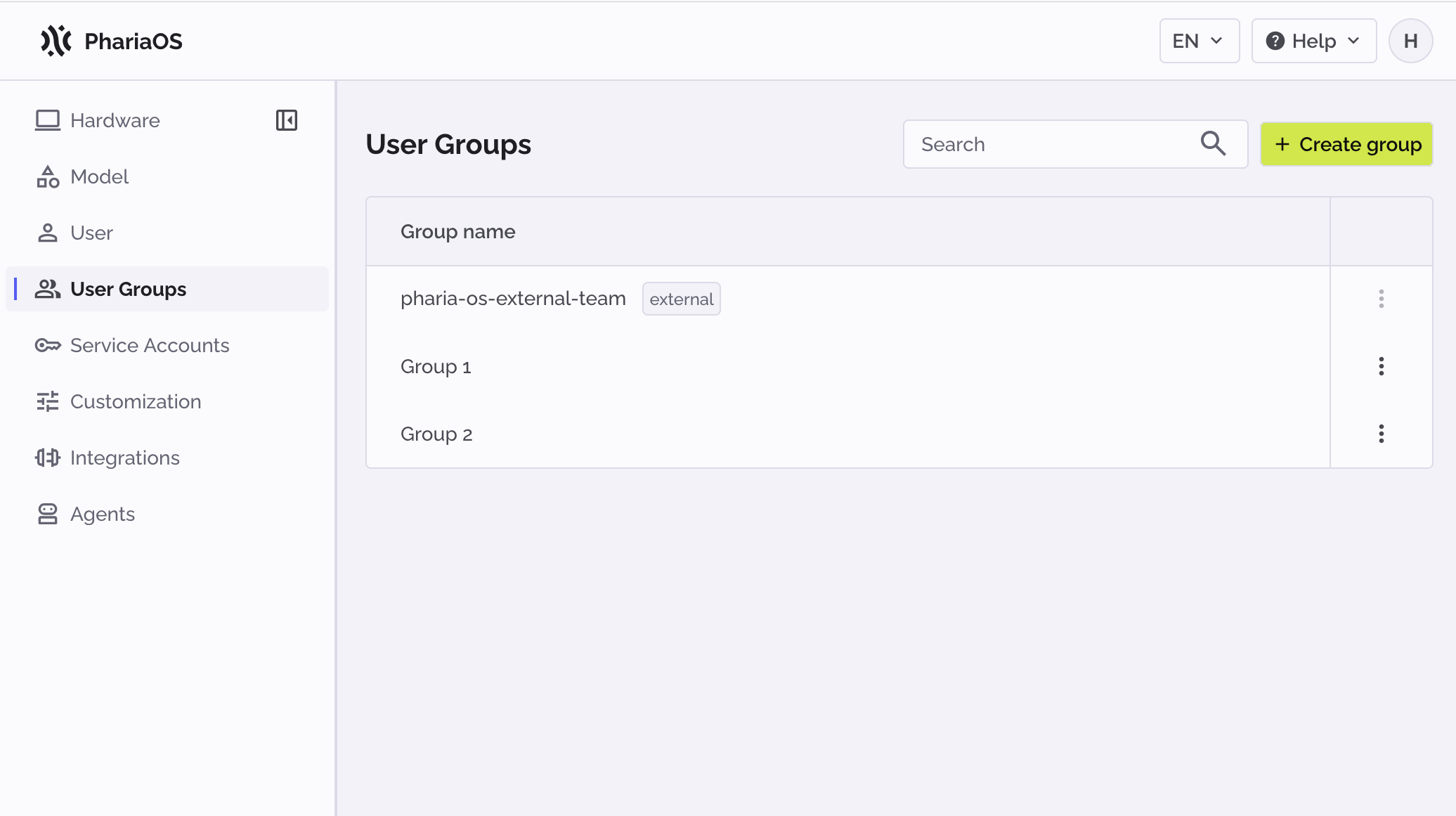Select the Hardware sidebar icon
This screenshot has height=816, width=1456.
(x=47, y=120)
